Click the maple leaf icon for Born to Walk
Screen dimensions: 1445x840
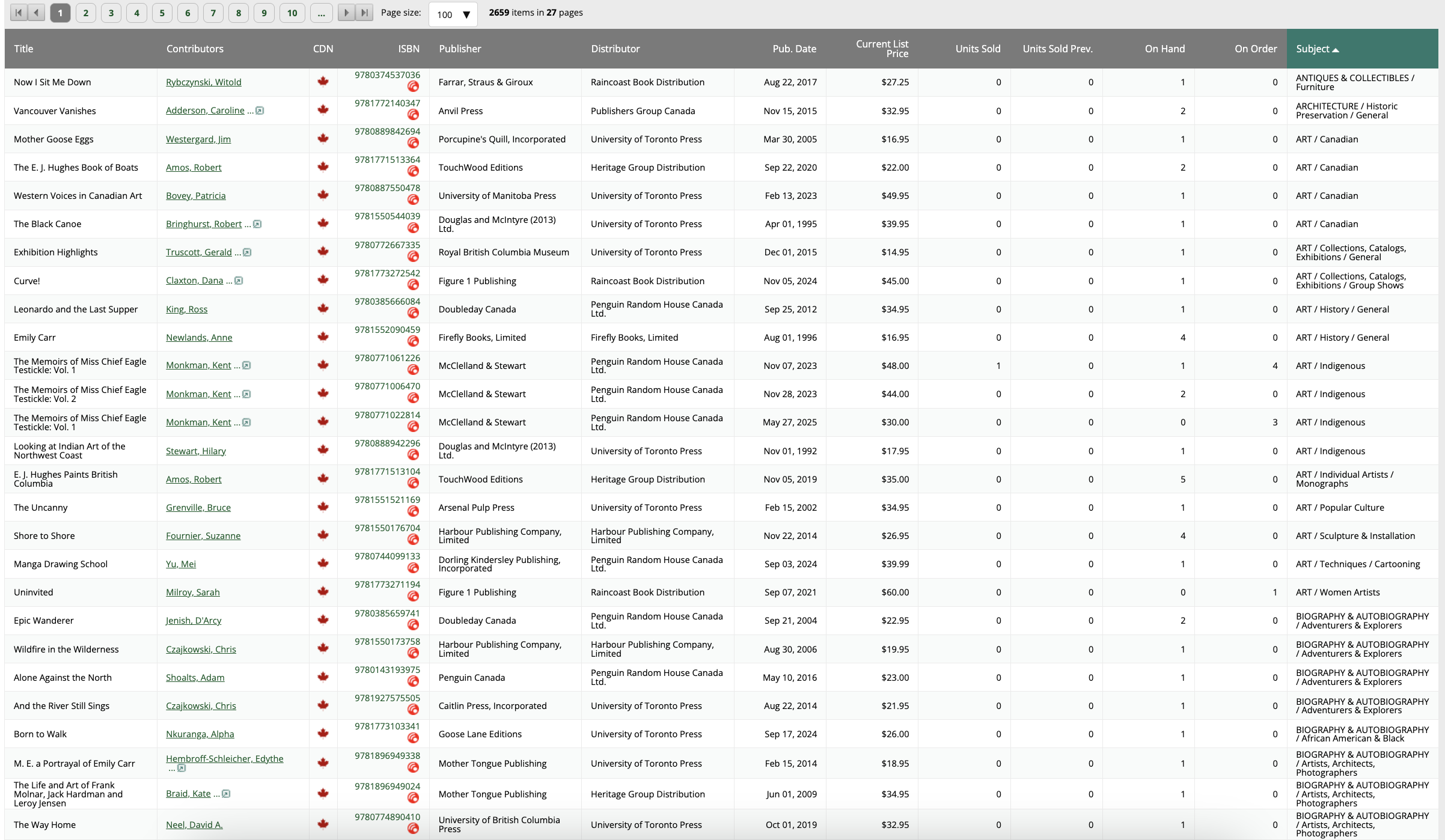[x=323, y=733]
